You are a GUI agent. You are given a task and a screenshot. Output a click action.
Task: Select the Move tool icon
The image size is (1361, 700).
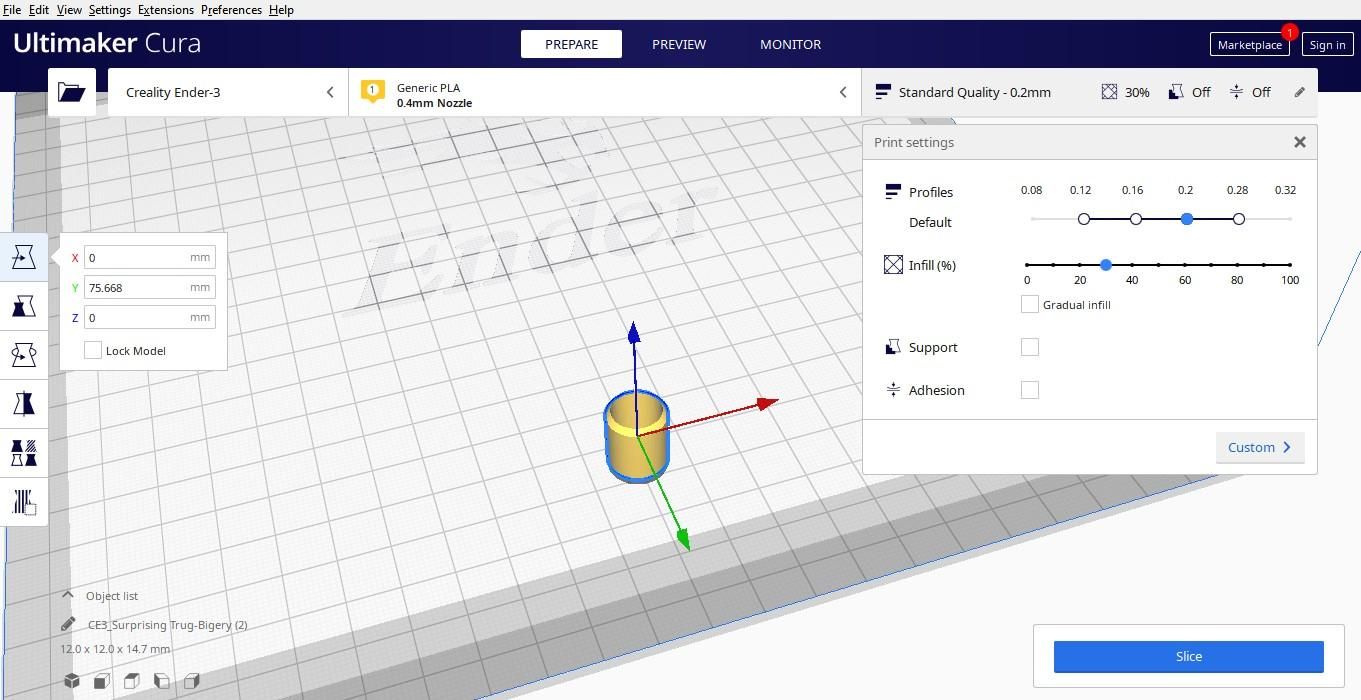[24, 257]
